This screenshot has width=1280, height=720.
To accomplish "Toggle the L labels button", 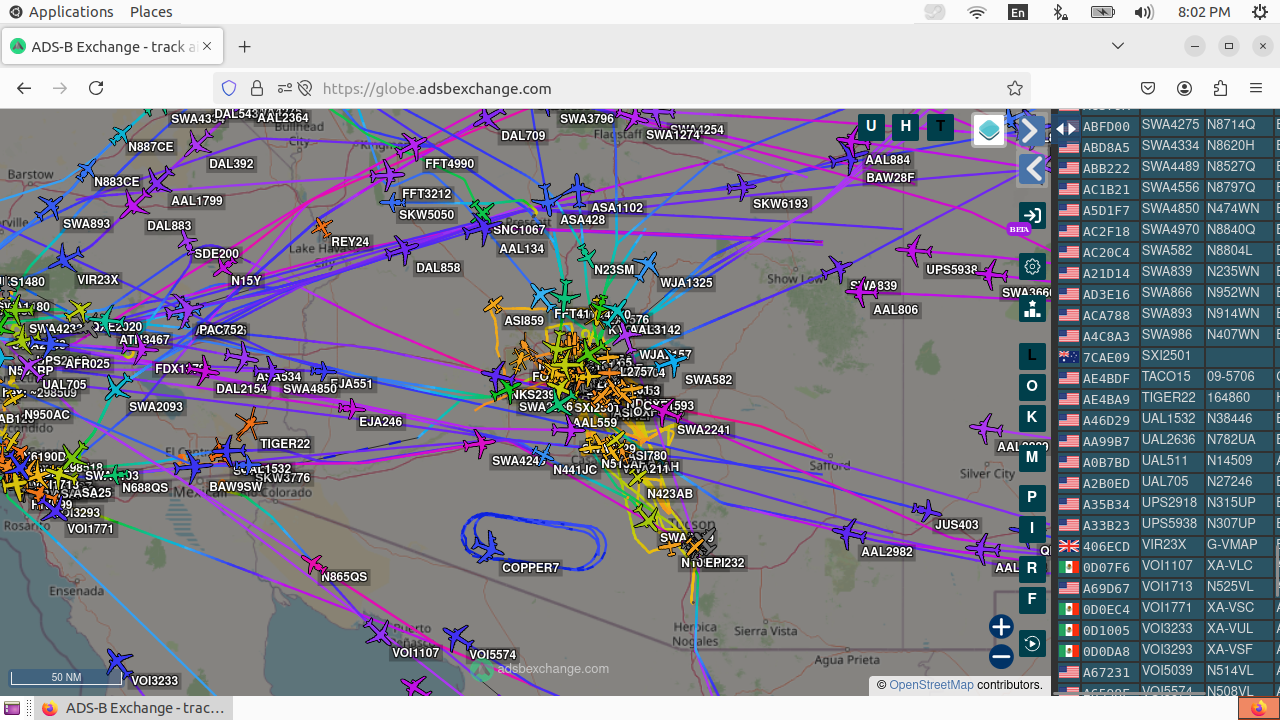I will (x=1032, y=355).
